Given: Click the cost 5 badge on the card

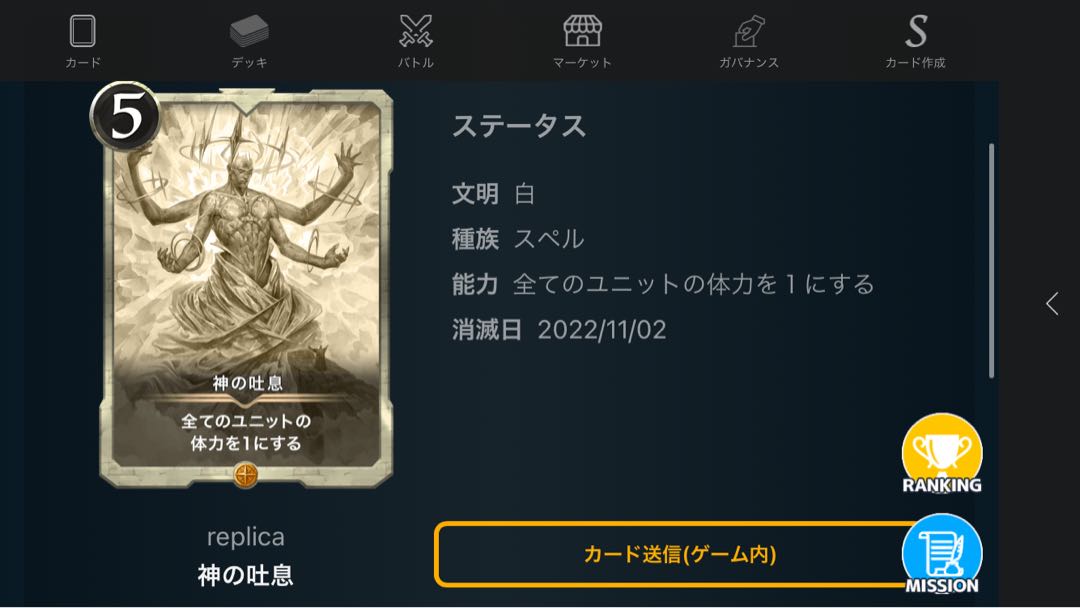Looking at the screenshot, I should 125,116.
